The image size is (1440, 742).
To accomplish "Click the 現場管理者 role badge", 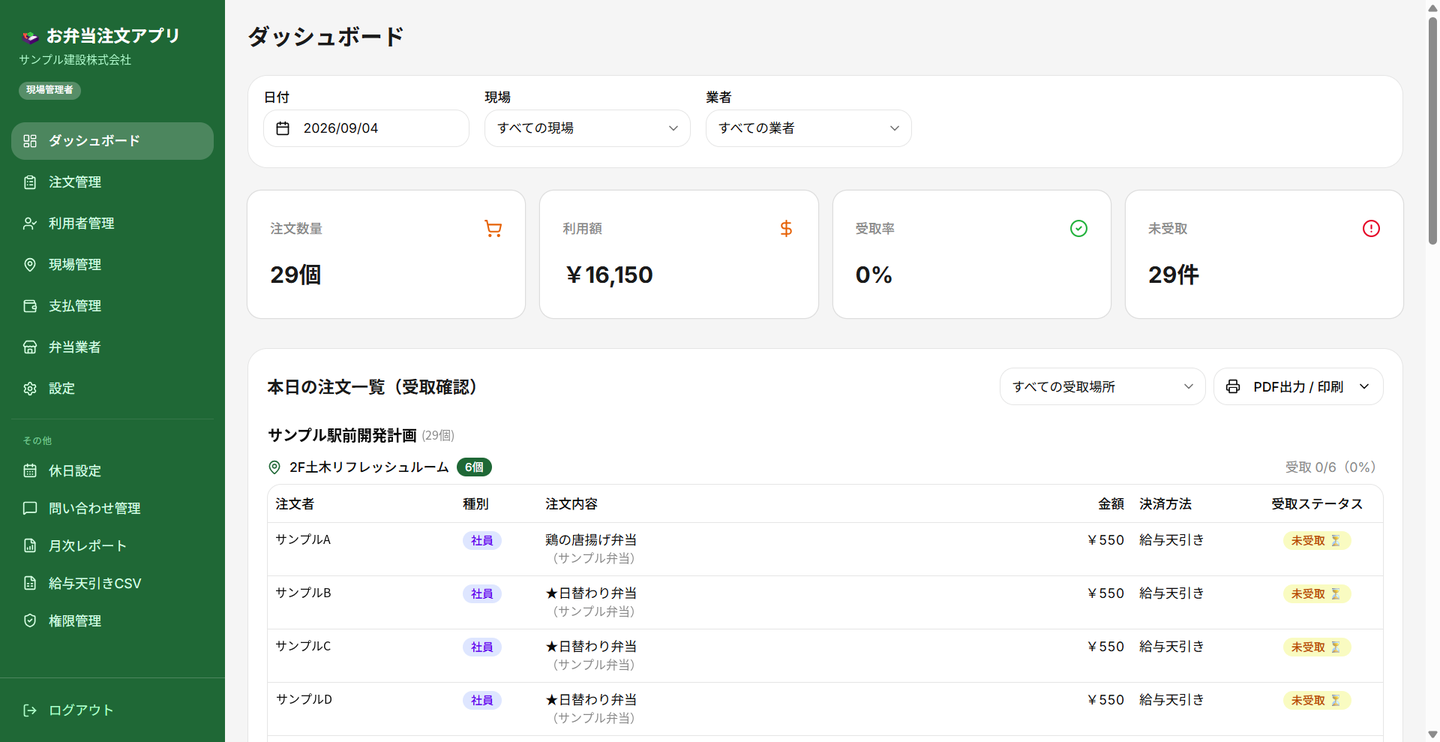I will point(50,90).
